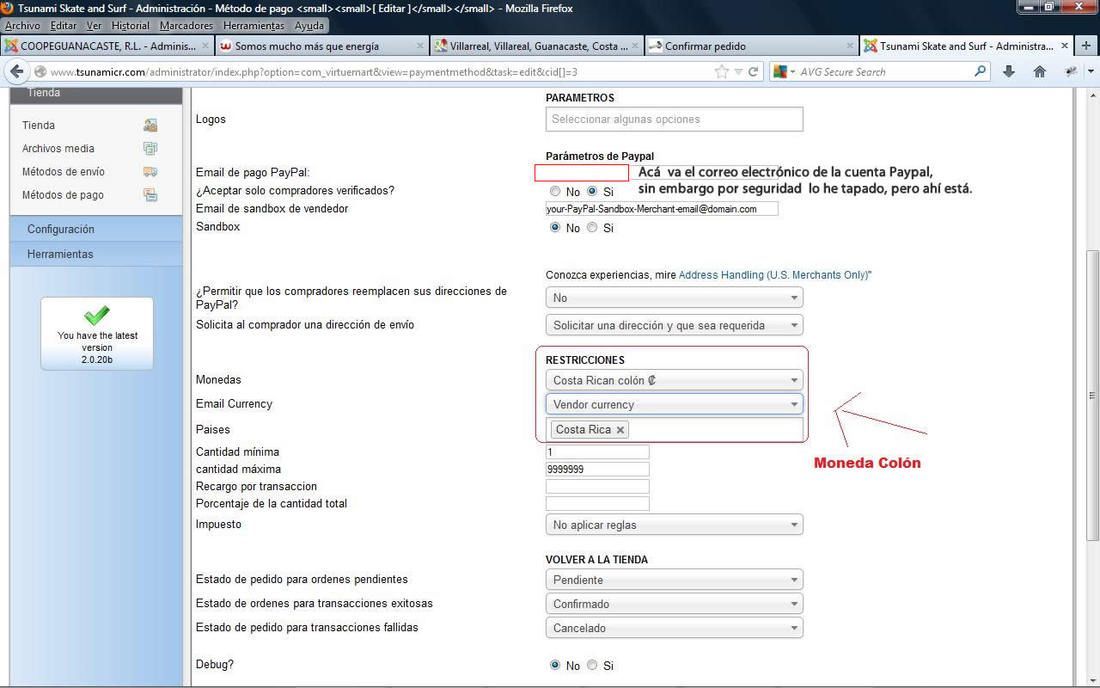Click the sandbox merchant email field

tap(662, 209)
